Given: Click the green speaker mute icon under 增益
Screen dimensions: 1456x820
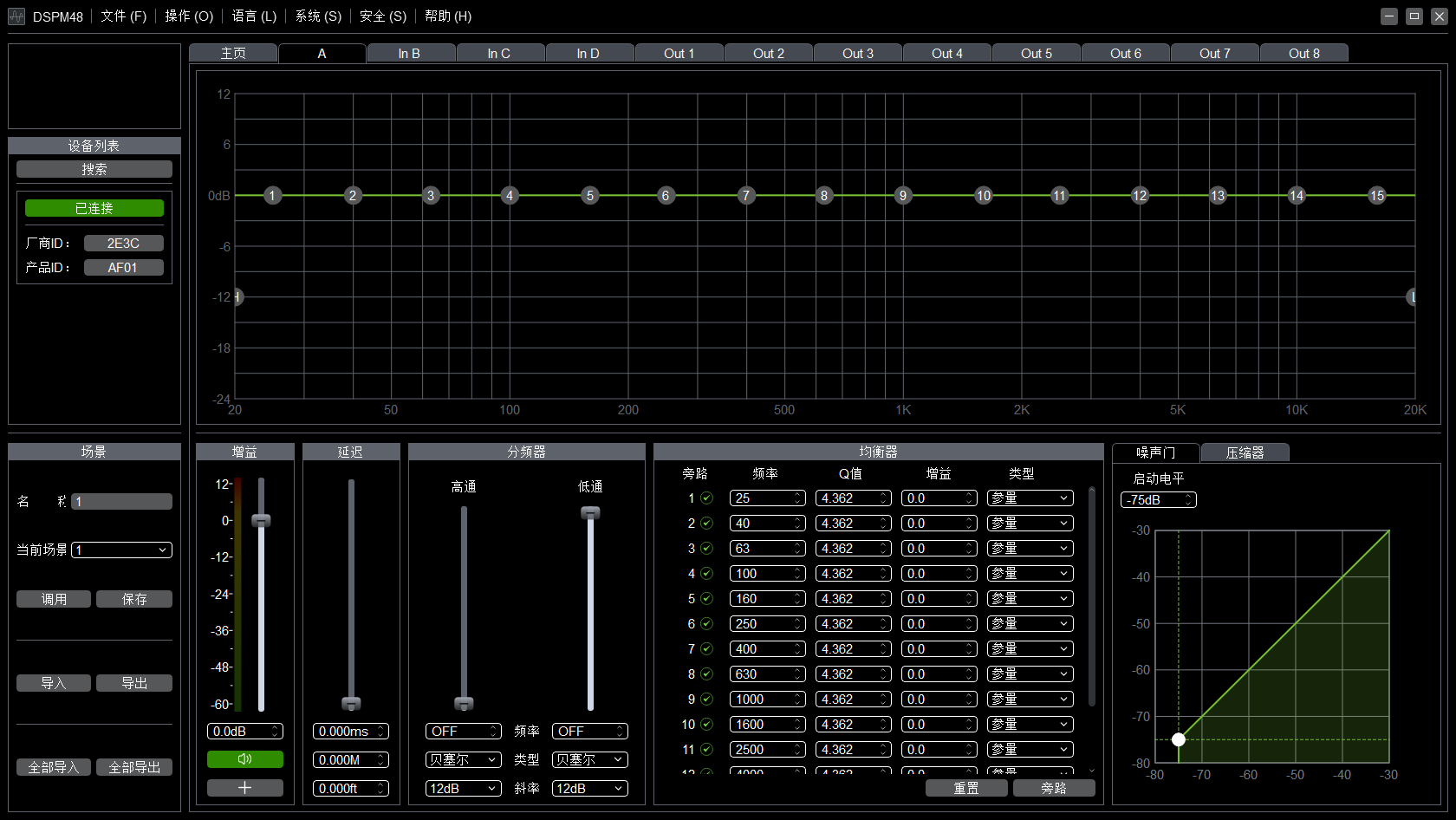Looking at the screenshot, I should 245,759.
